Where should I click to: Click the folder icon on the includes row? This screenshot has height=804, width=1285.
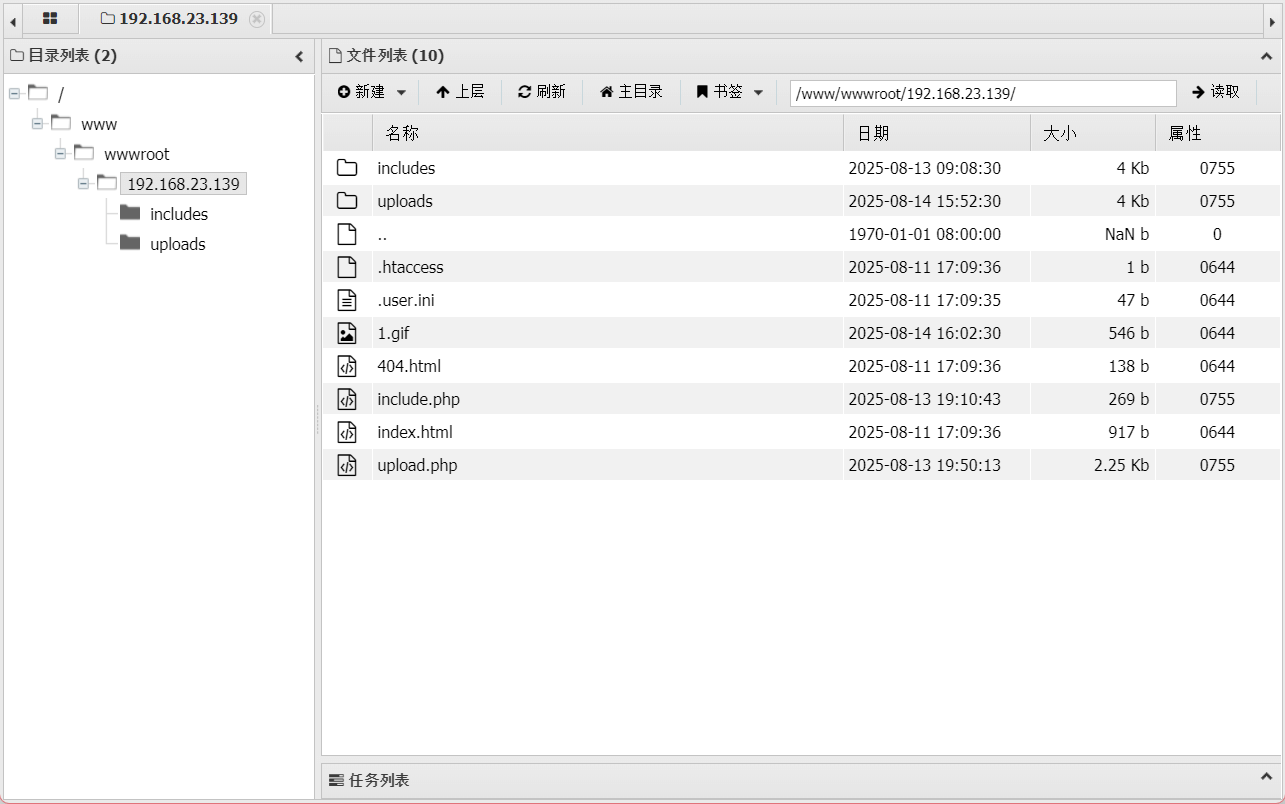[346, 167]
